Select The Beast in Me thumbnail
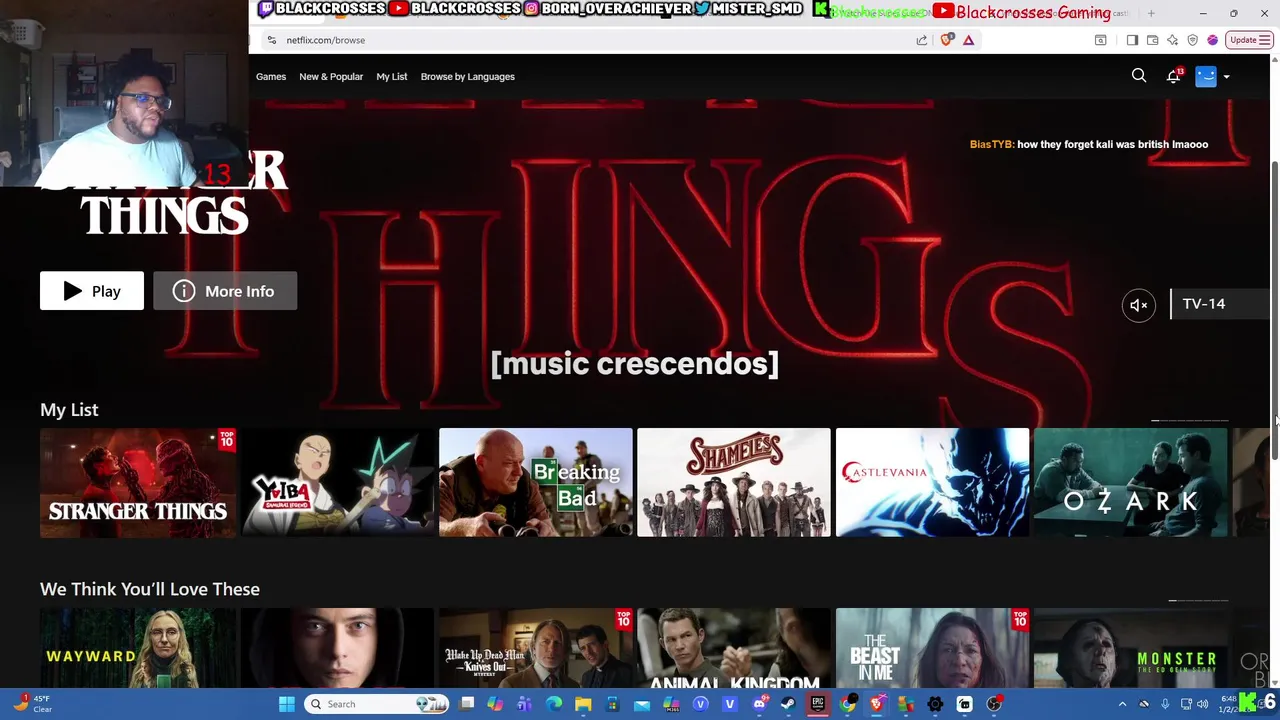Screen dimensions: 1280x720 click(x=932, y=648)
